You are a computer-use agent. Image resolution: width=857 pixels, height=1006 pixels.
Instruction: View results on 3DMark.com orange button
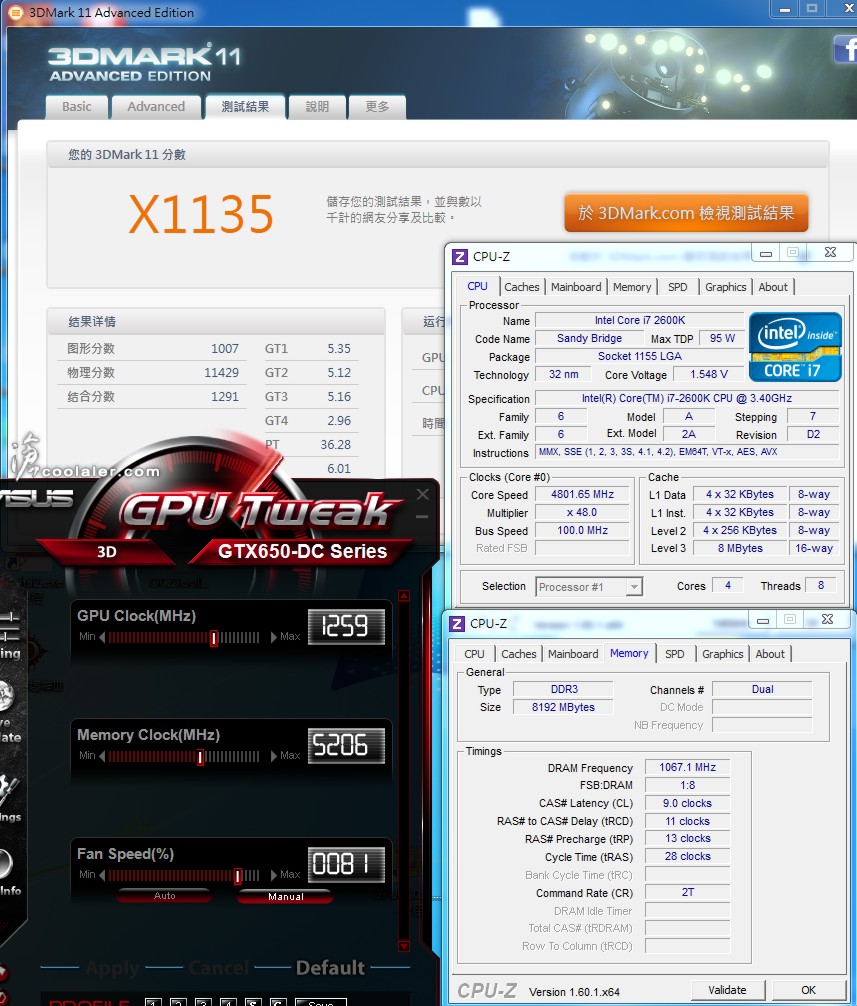686,213
